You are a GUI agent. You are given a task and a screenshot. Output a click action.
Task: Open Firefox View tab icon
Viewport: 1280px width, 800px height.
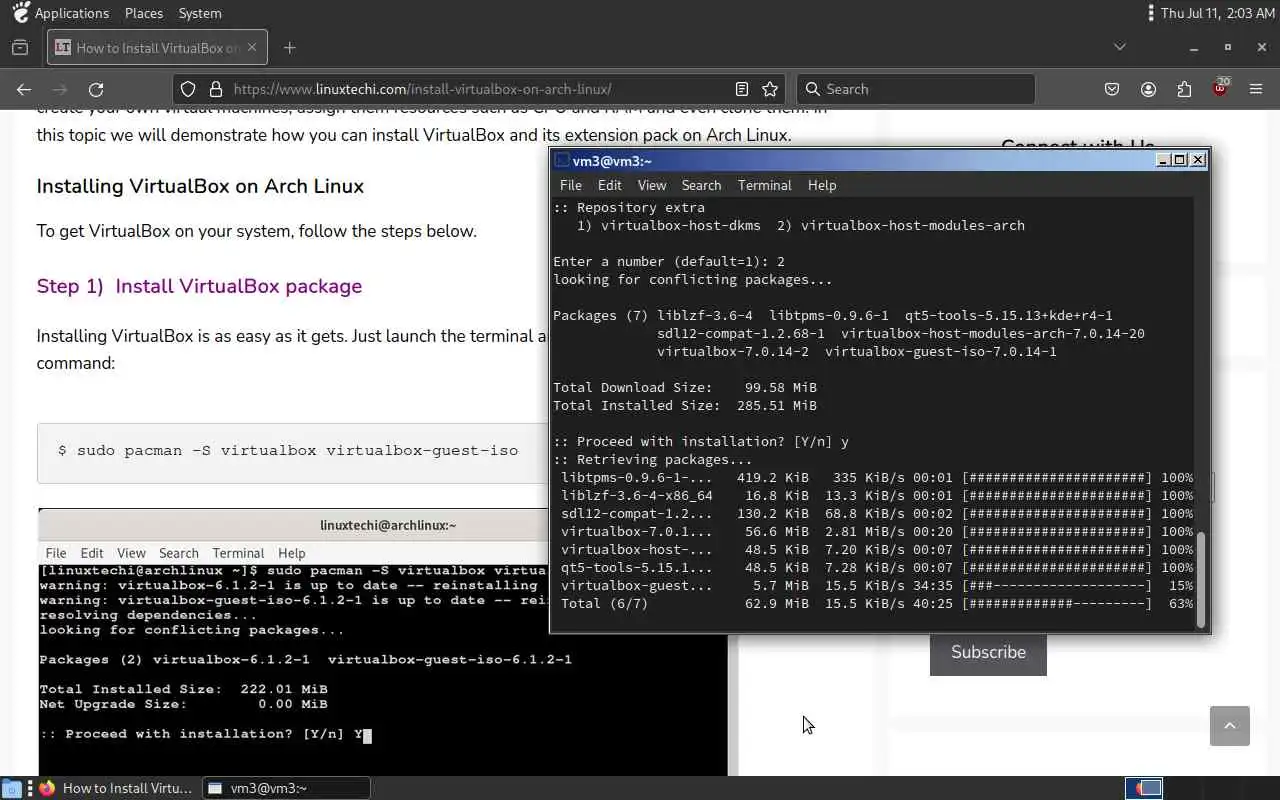coord(20,47)
